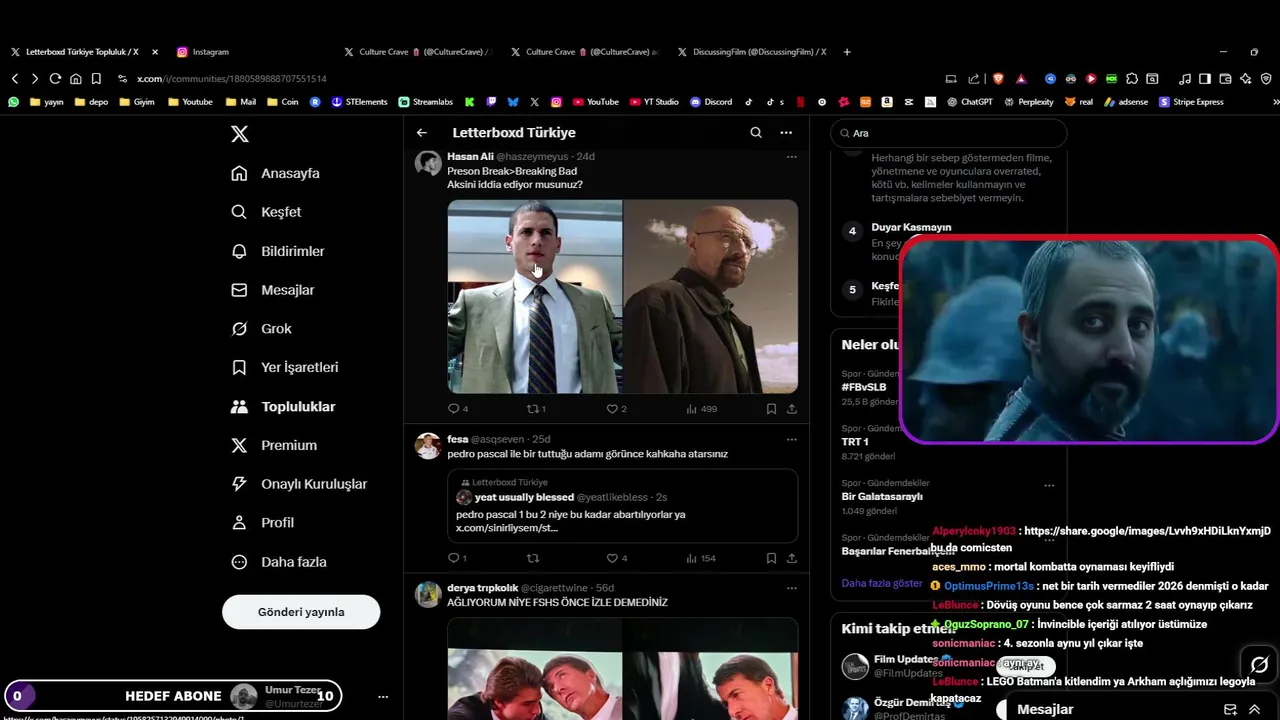This screenshot has height=720, width=1280.
Task: Click the X logo in the sidebar
Action: (x=240, y=134)
